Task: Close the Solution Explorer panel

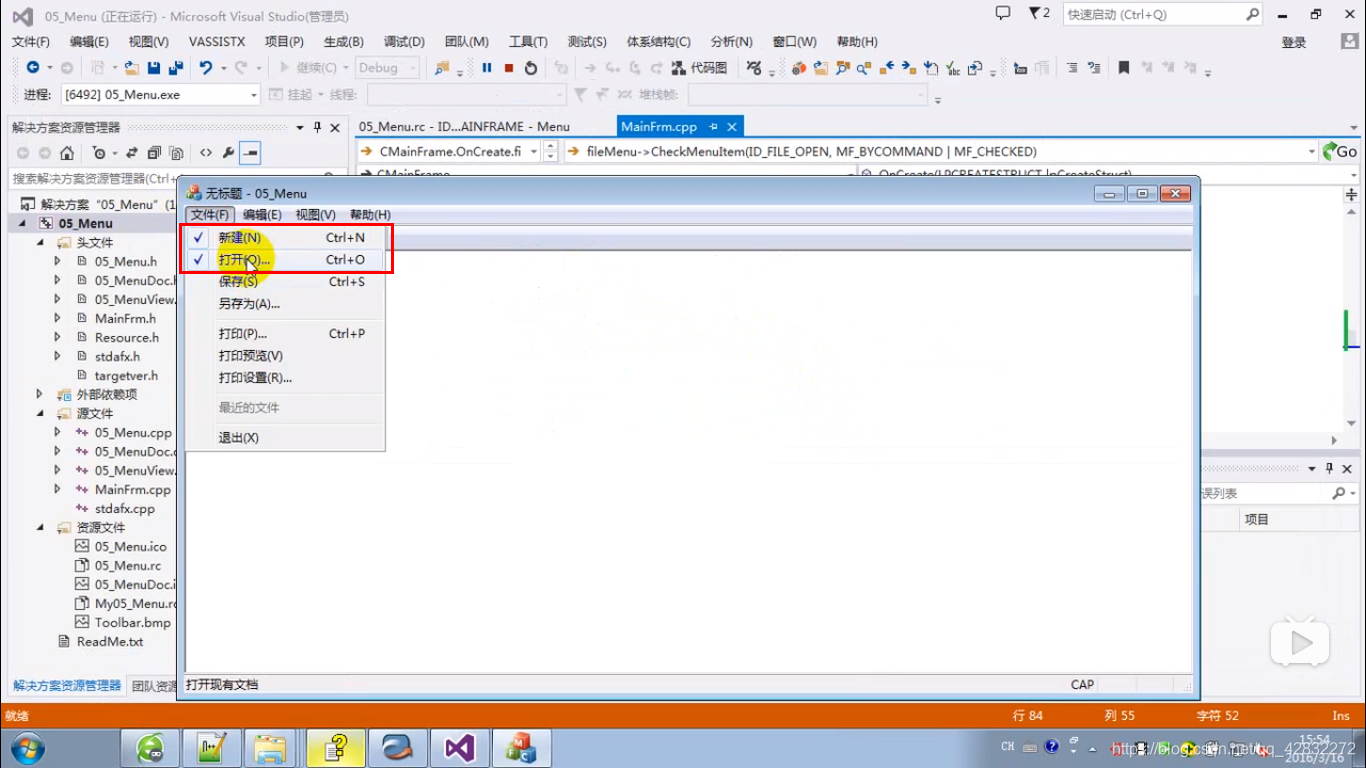Action: pos(335,127)
